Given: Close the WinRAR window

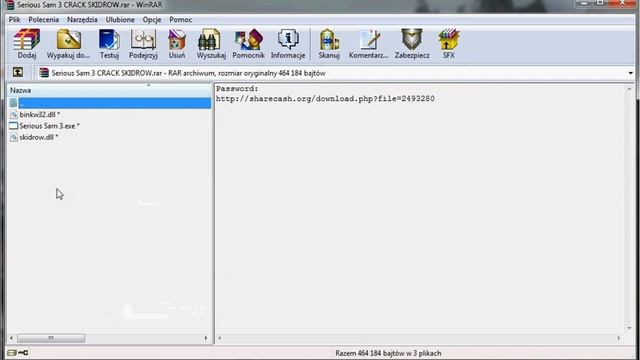Looking at the screenshot, I should point(623,3).
